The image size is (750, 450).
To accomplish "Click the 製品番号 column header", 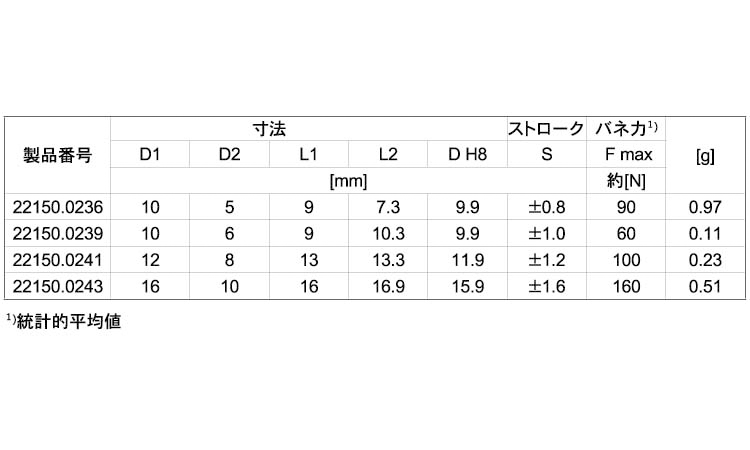I will point(57,155).
